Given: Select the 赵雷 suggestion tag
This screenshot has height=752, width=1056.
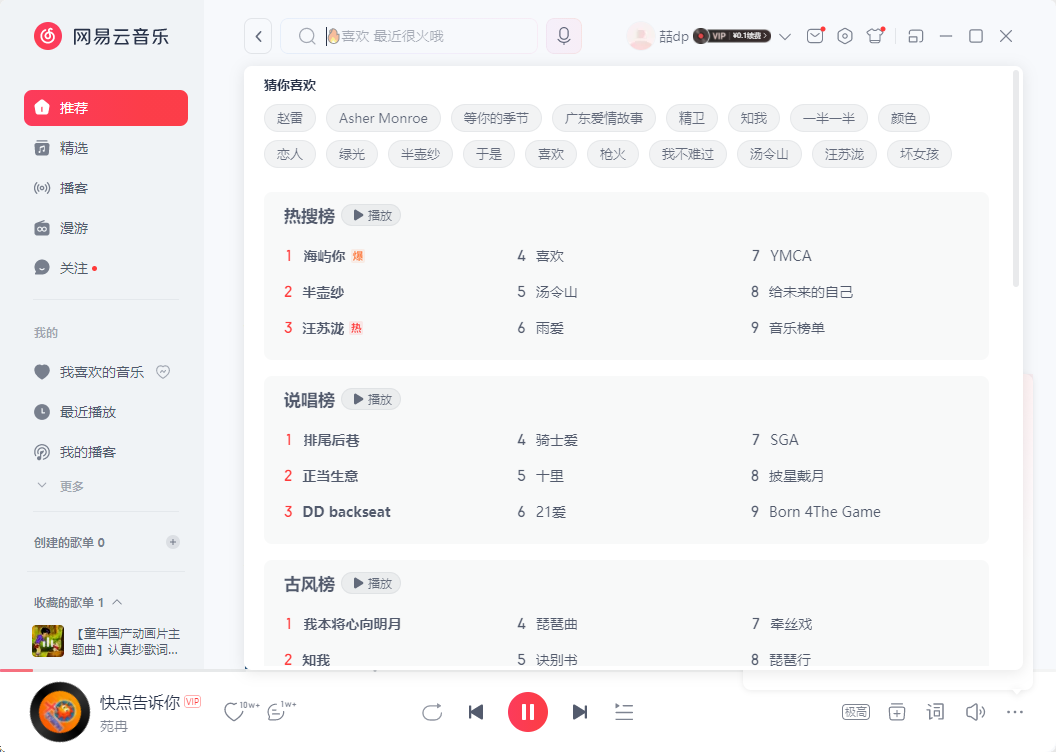Looking at the screenshot, I should point(290,118).
